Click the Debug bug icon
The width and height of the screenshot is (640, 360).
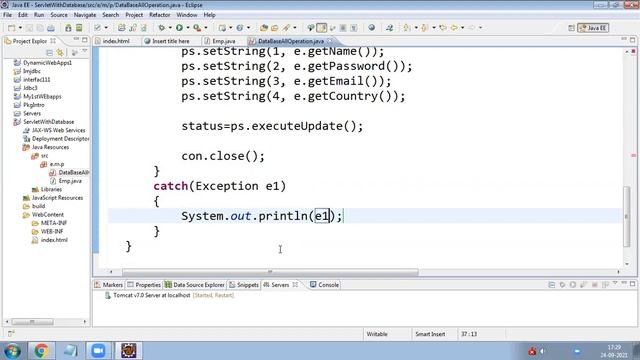[162, 28]
